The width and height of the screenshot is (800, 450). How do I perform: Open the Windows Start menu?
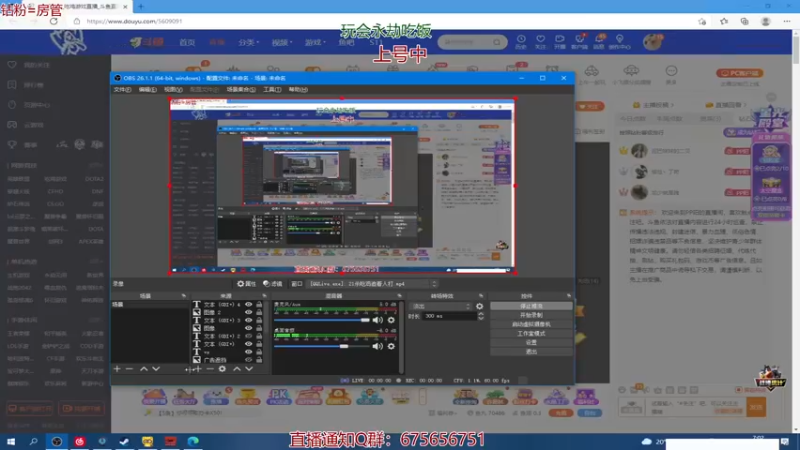(11, 441)
